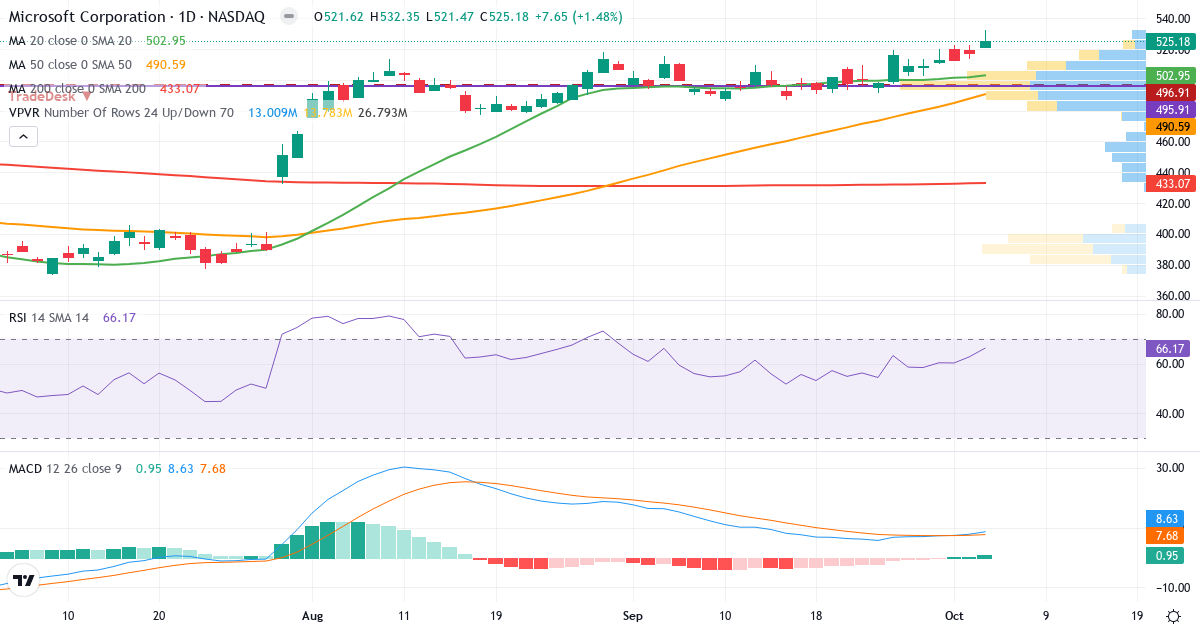The height and width of the screenshot is (630, 1200).
Task: Click the 525.18 current price label
Action: click(x=1172, y=42)
